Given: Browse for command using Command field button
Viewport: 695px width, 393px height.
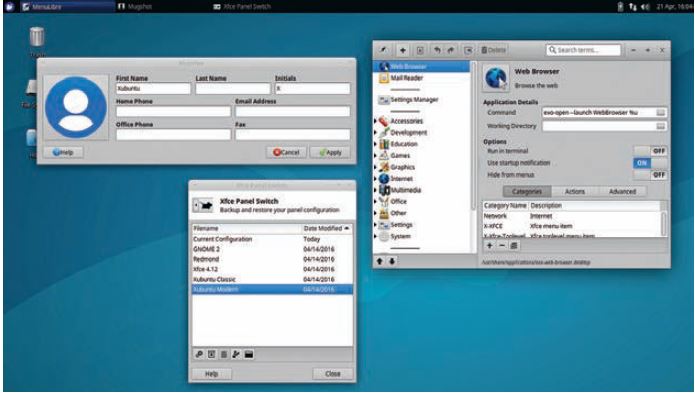Looking at the screenshot, I should (660, 113).
